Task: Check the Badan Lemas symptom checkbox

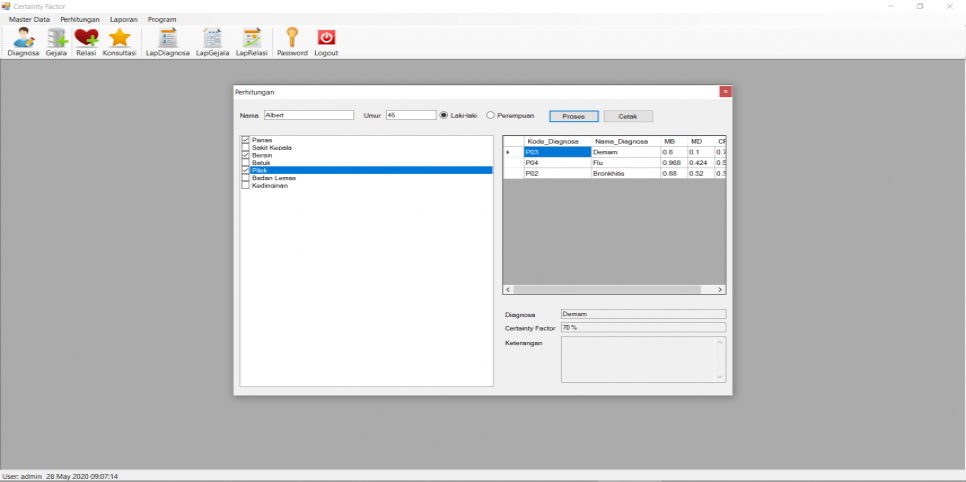Action: click(245, 178)
